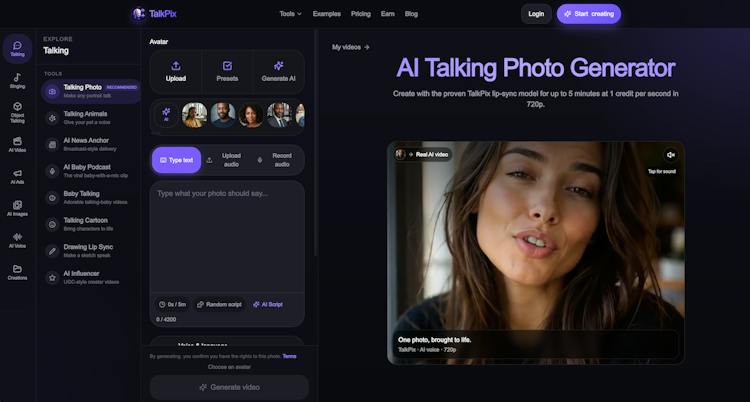Click the Real AI video badge
The width and height of the screenshot is (750, 402).
click(423, 154)
